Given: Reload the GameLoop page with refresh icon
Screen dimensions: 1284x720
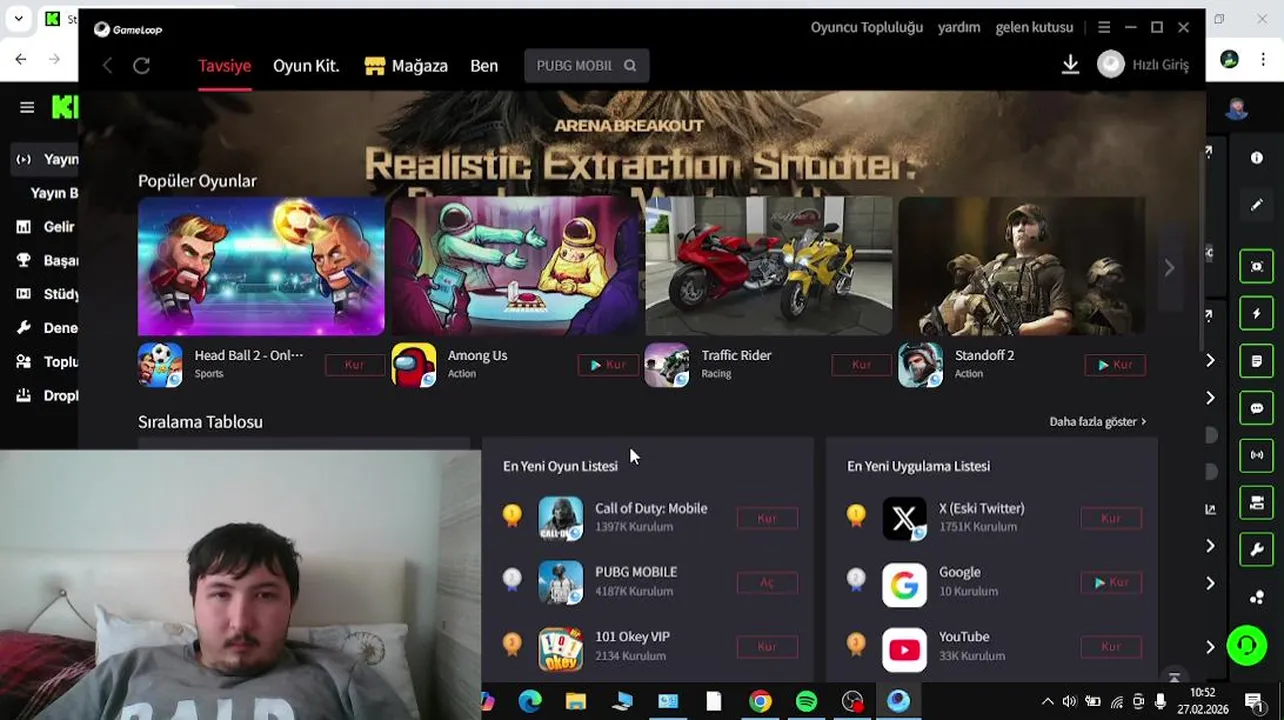Looking at the screenshot, I should [141, 66].
